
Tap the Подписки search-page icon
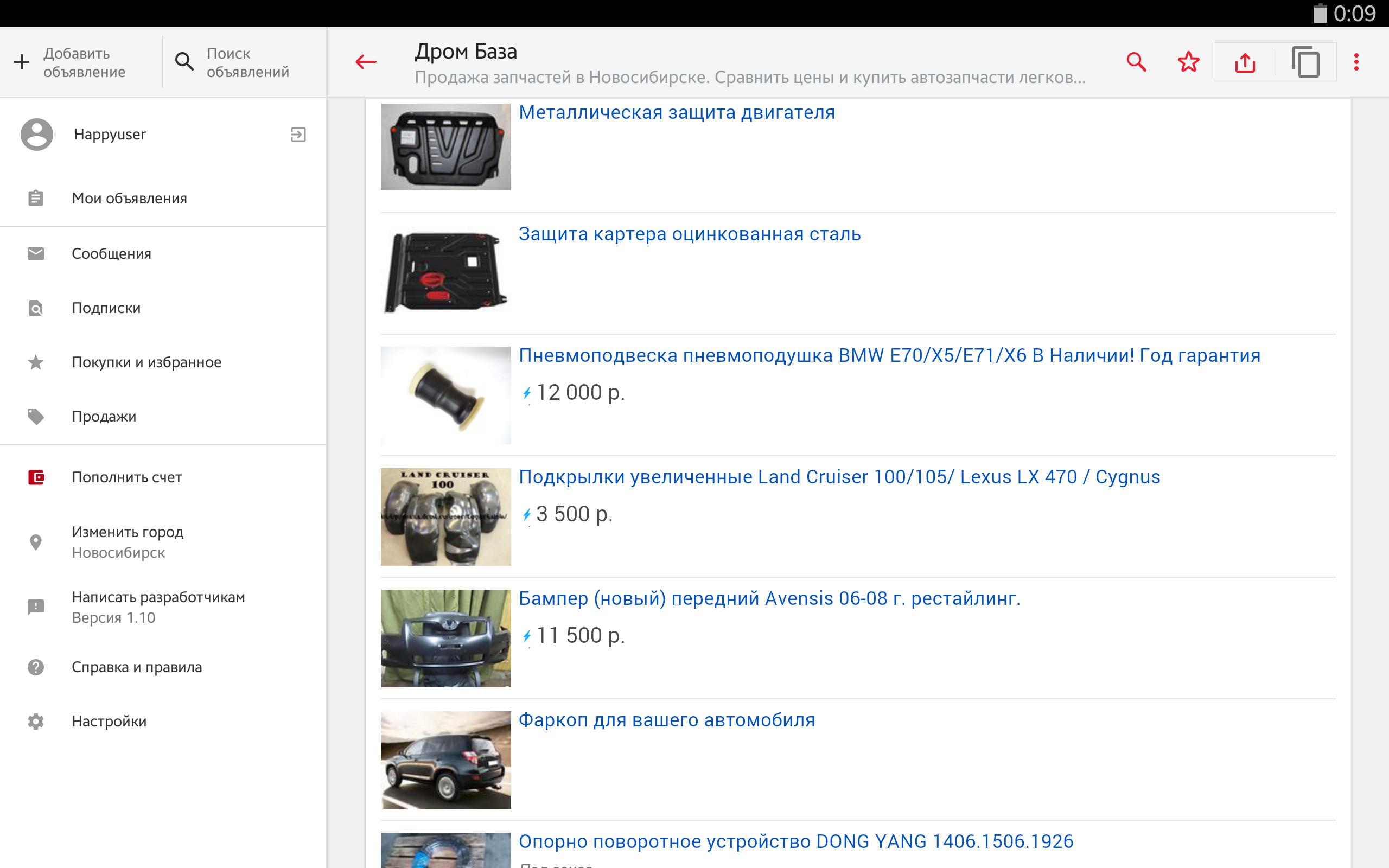coord(36,308)
